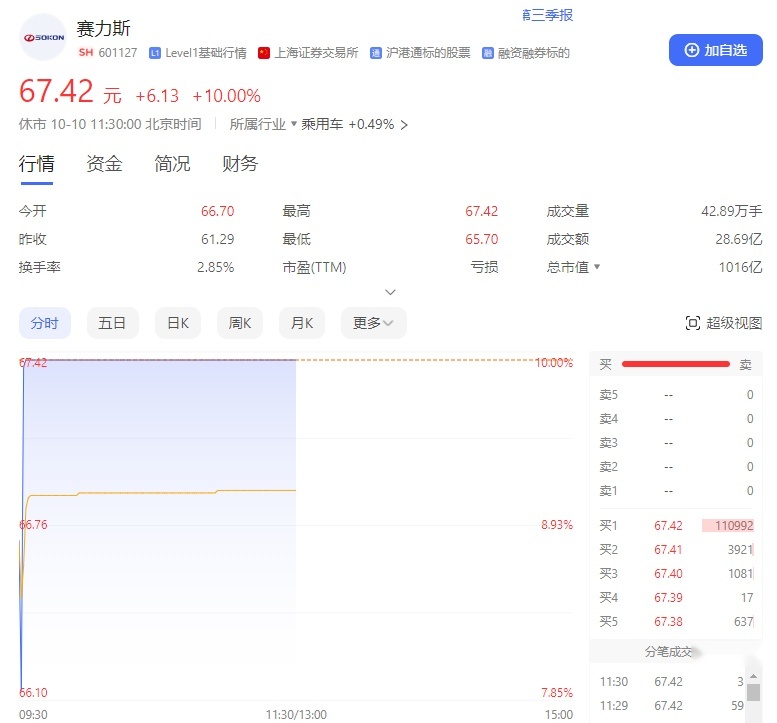777x723 pixels.
Task: Click the current price 67.42 元
Action: click(x=70, y=92)
